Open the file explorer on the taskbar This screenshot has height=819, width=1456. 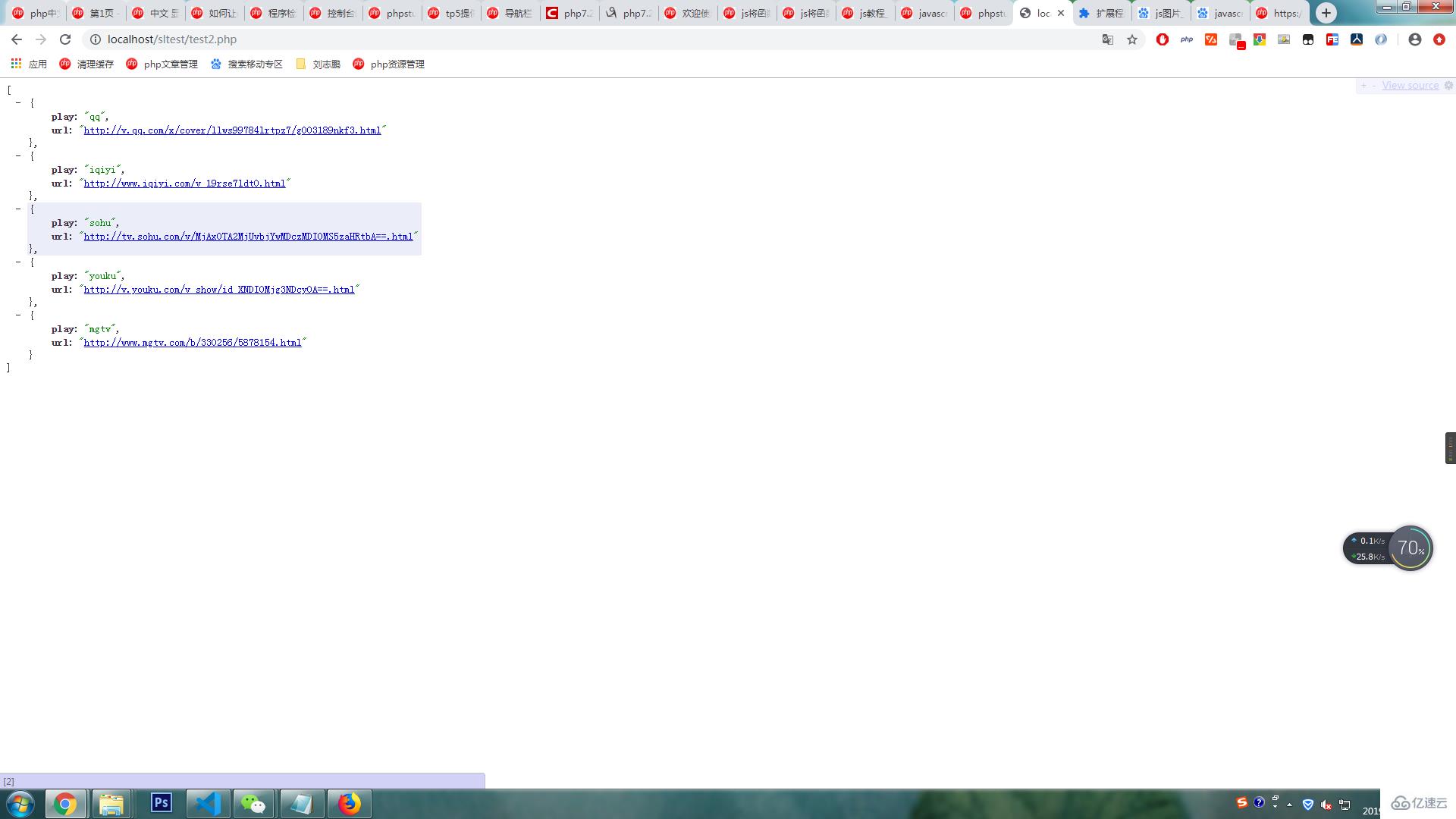pyautogui.click(x=111, y=803)
